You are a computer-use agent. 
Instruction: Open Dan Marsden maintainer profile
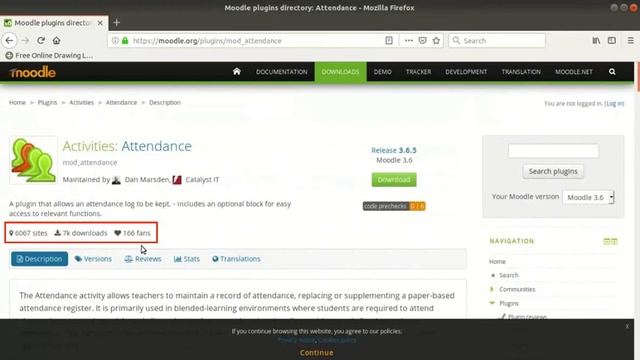pos(147,180)
